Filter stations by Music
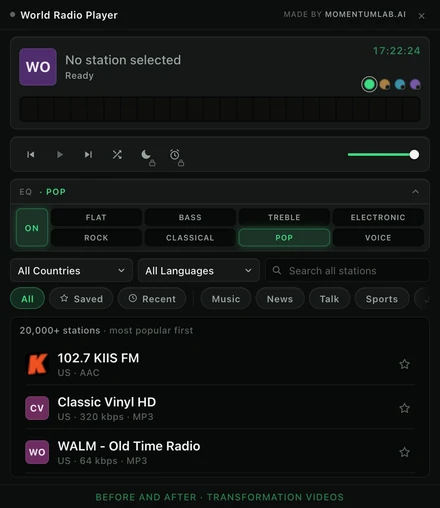 [x=226, y=299]
